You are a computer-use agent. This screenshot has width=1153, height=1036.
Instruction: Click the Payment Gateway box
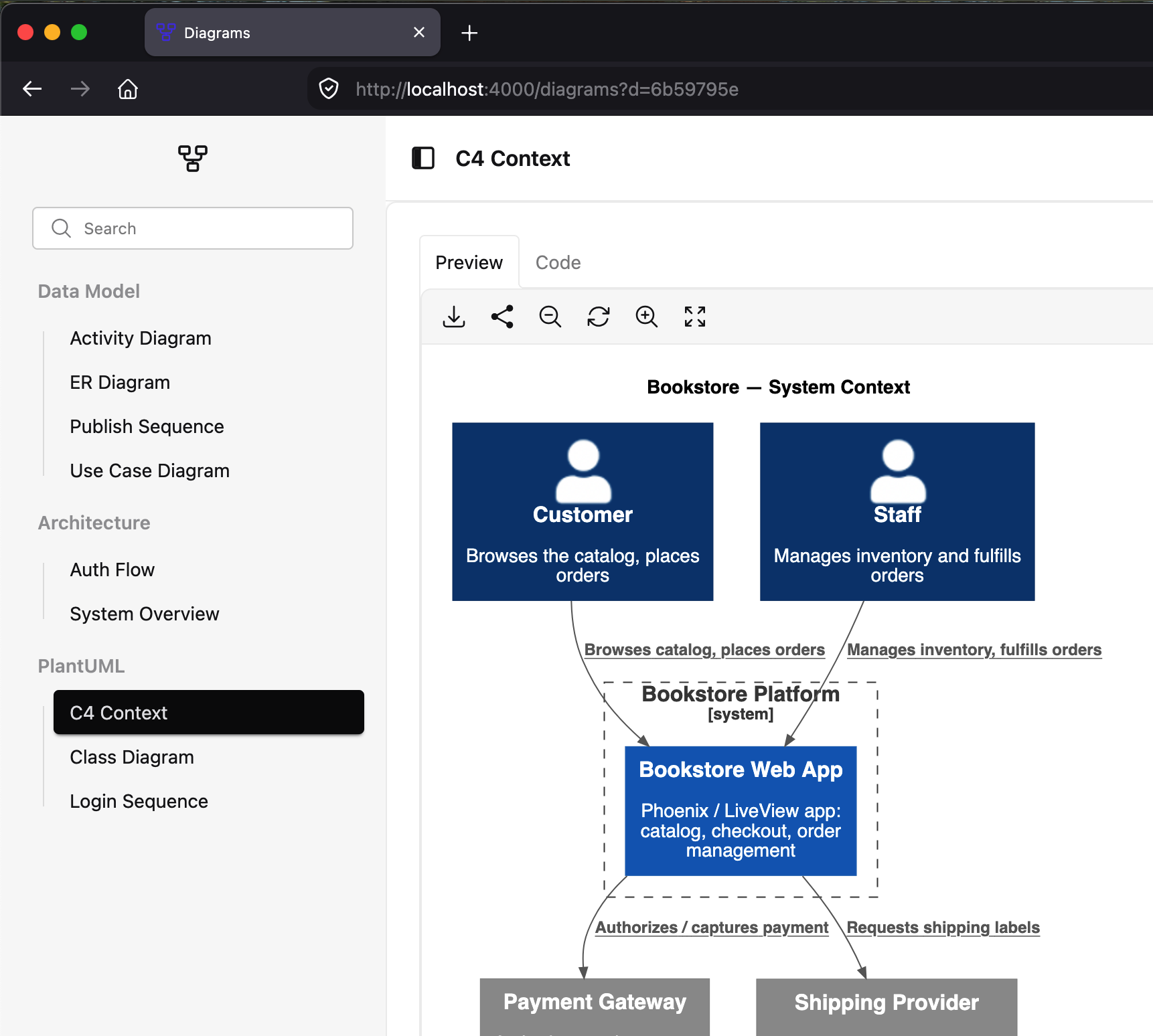pyautogui.click(x=595, y=1007)
